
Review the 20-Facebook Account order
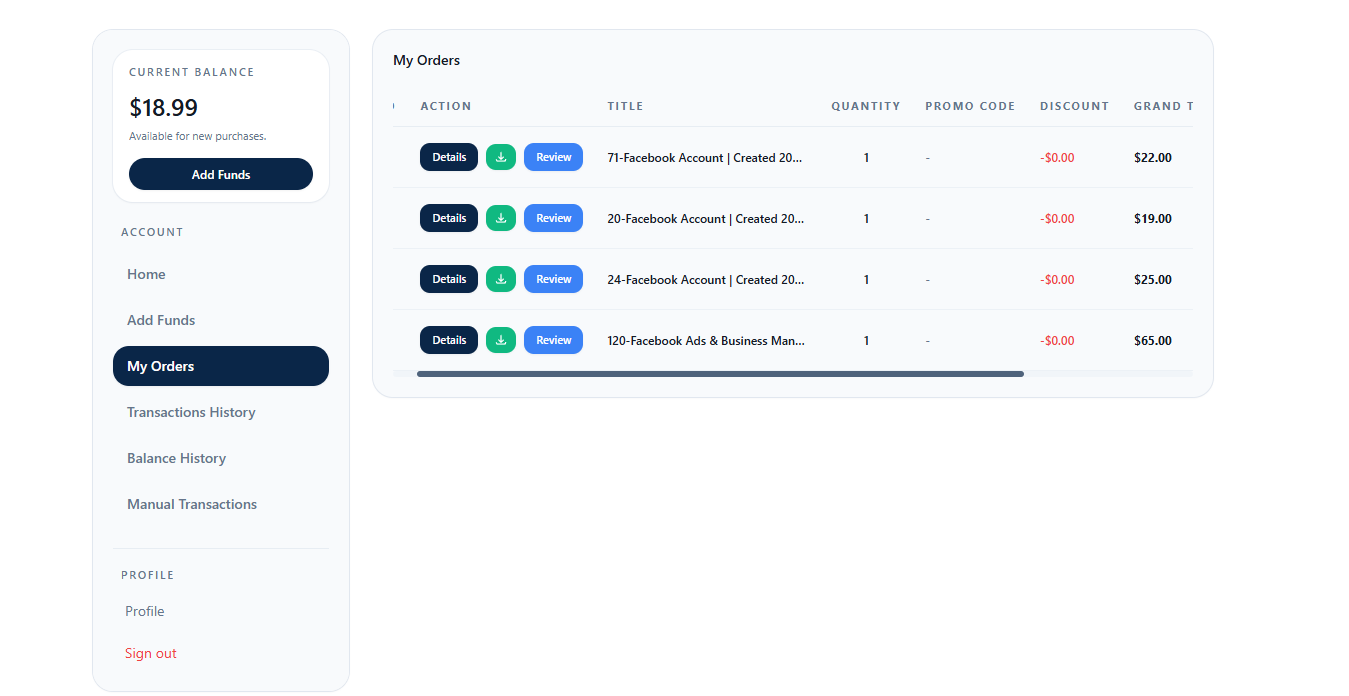(553, 218)
